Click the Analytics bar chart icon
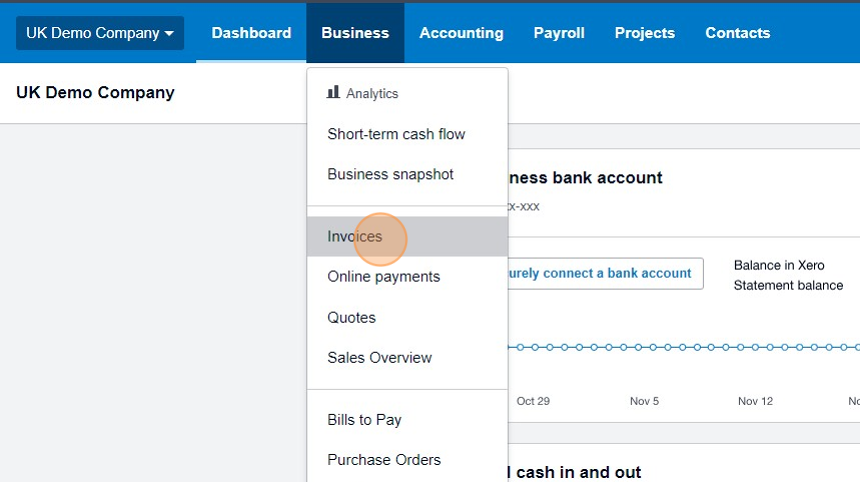 [333, 92]
